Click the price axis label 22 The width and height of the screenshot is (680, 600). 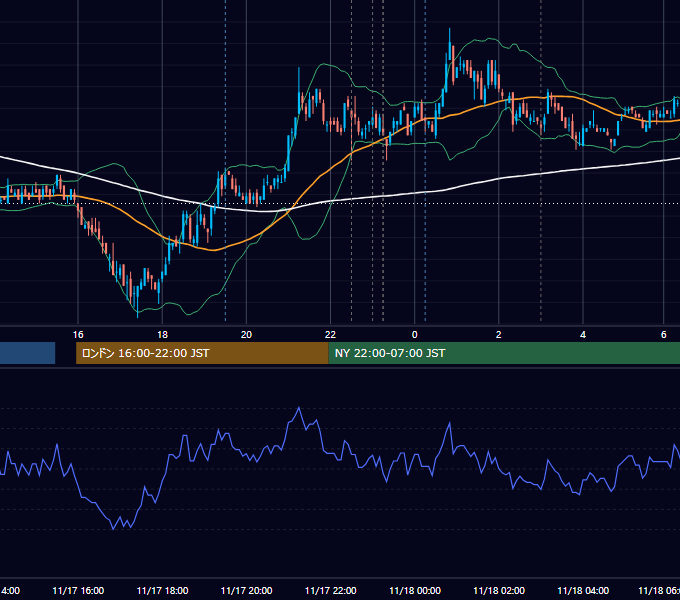(x=330, y=335)
